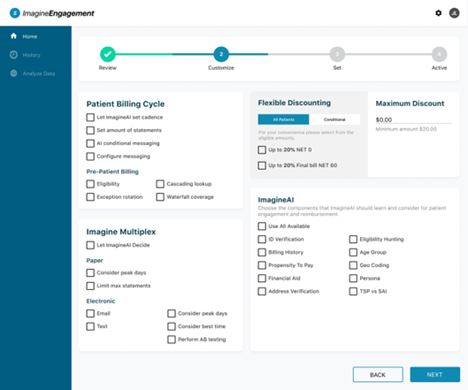Enable the Persona checkbox
The height and width of the screenshot is (390, 468).
tap(353, 278)
